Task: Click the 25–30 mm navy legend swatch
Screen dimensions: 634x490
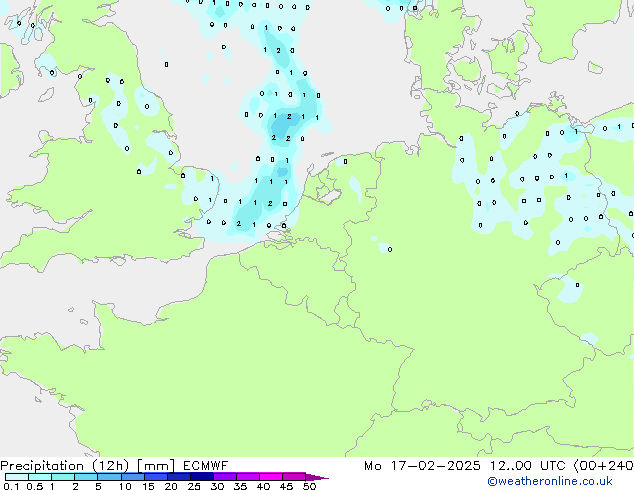Action: click(201, 477)
